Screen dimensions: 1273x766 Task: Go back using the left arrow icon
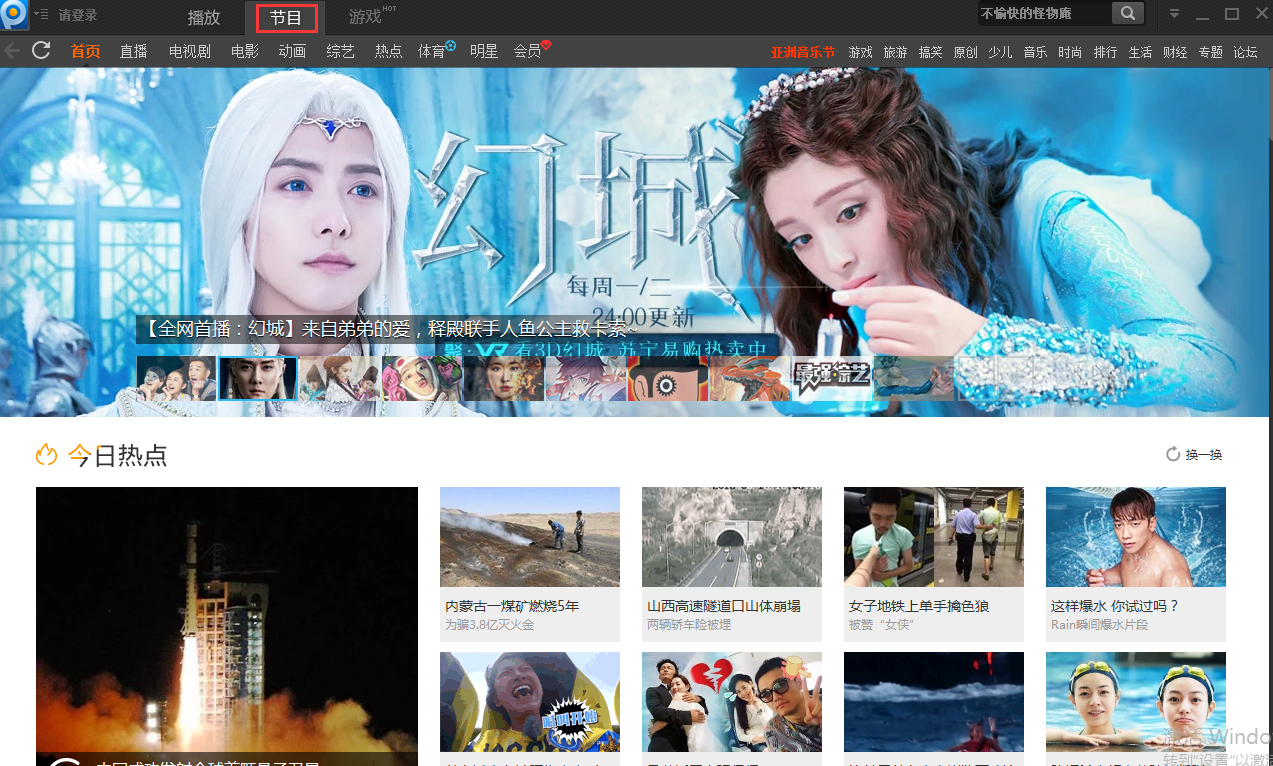pyautogui.click(x=12, y=51)
